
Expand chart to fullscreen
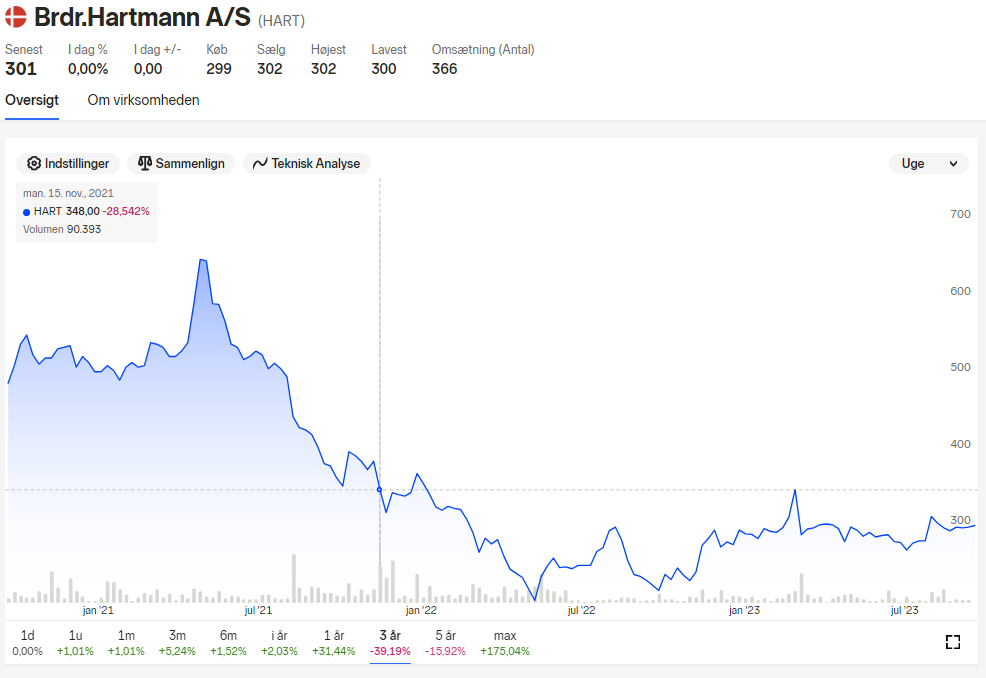953,642
